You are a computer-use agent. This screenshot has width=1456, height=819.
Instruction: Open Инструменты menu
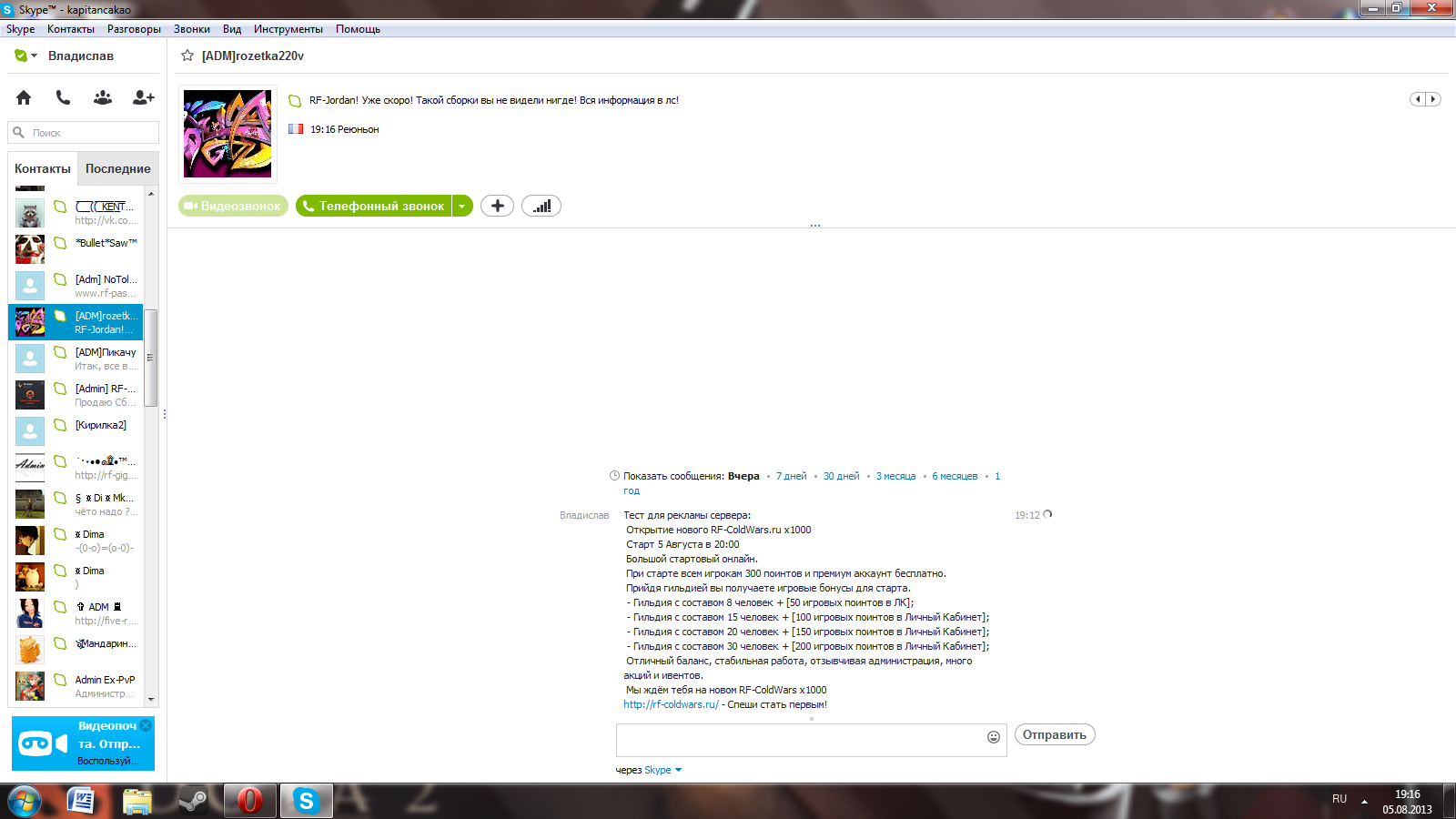coord(288,29)
